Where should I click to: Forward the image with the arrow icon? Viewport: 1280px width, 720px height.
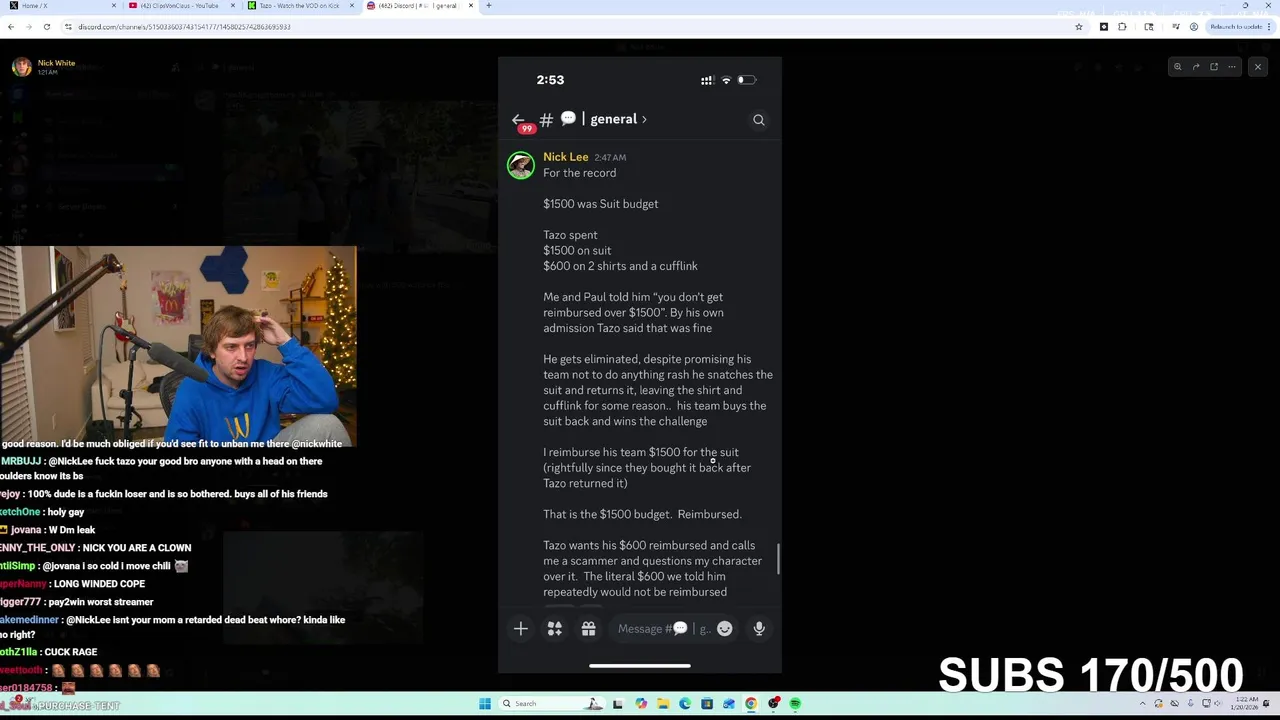click(1196, 67)
